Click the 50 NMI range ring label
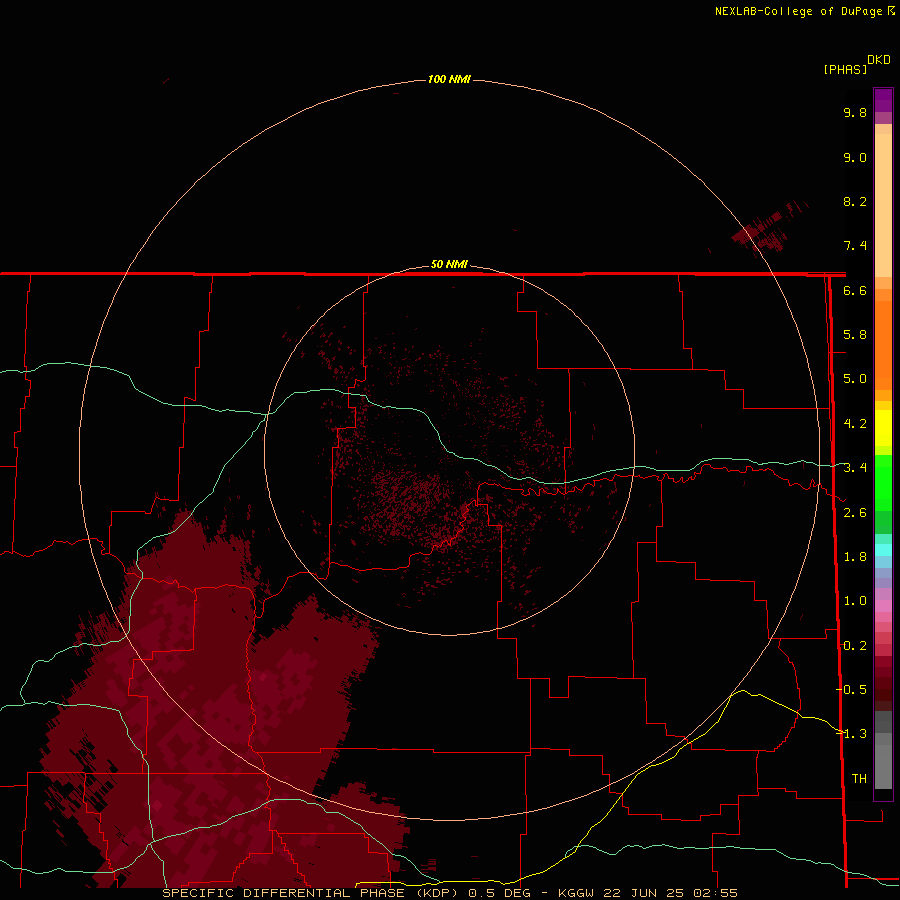 coord(449,265)
